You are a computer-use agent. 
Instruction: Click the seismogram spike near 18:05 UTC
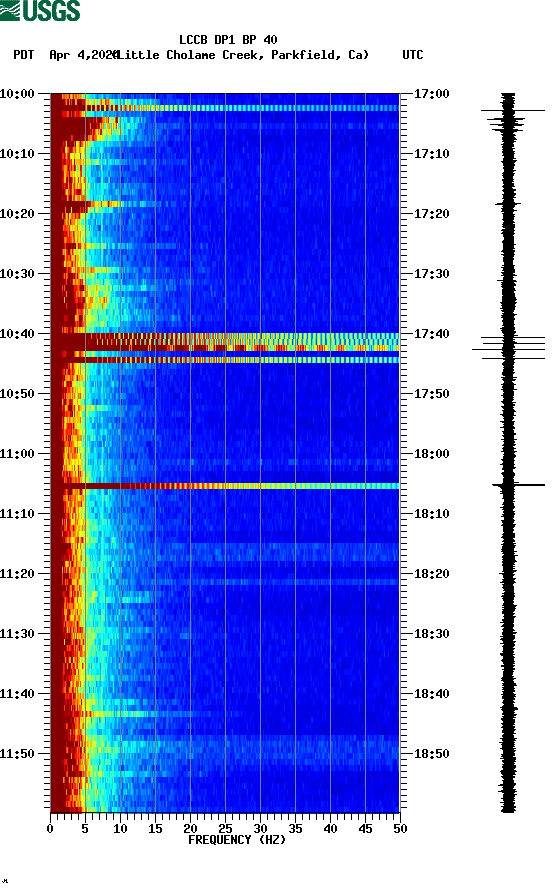518,485
